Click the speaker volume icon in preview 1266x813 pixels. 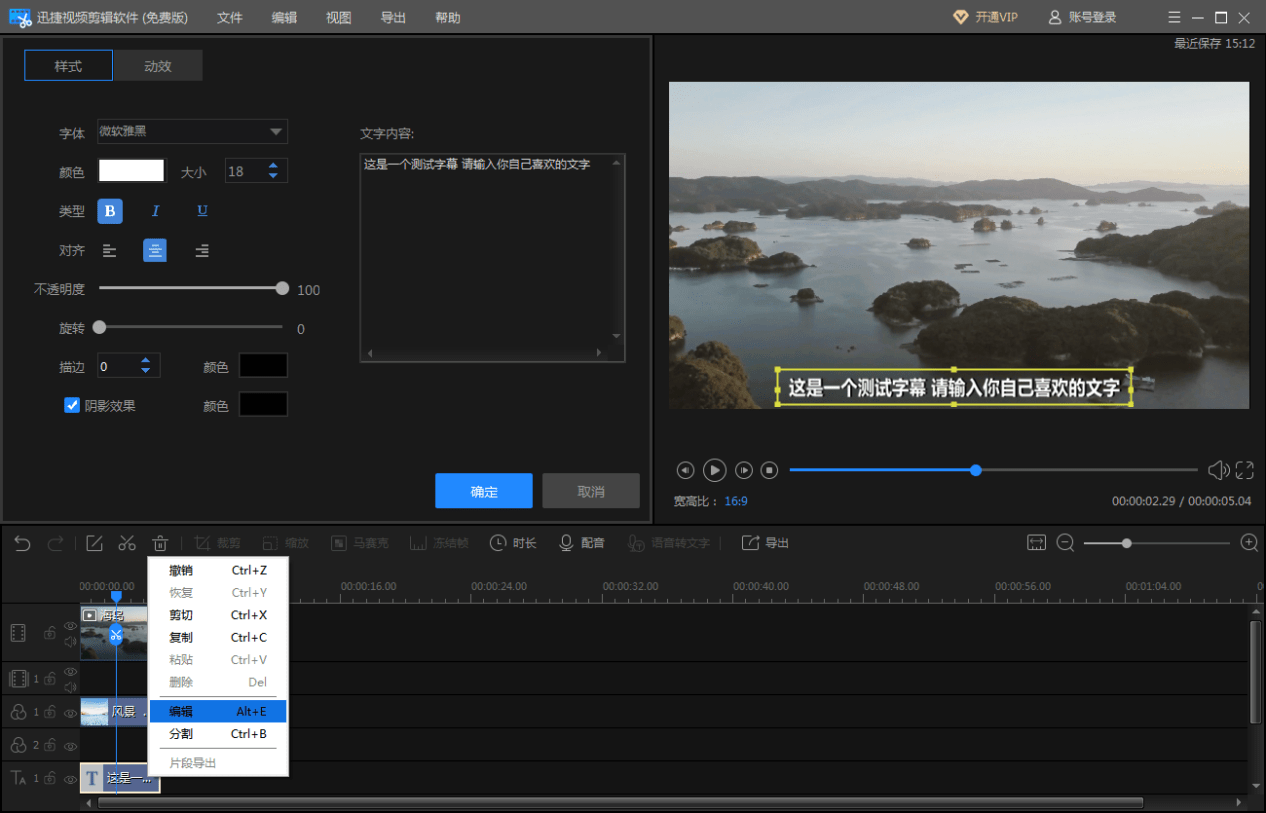[1217, 470]
